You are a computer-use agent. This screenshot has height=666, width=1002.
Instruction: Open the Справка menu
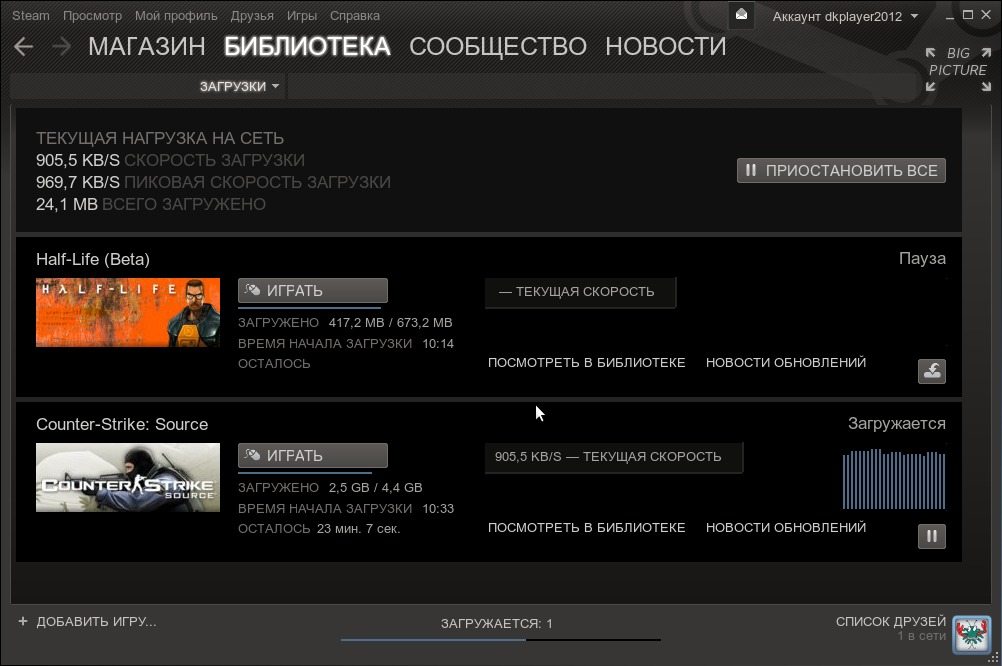355,15
